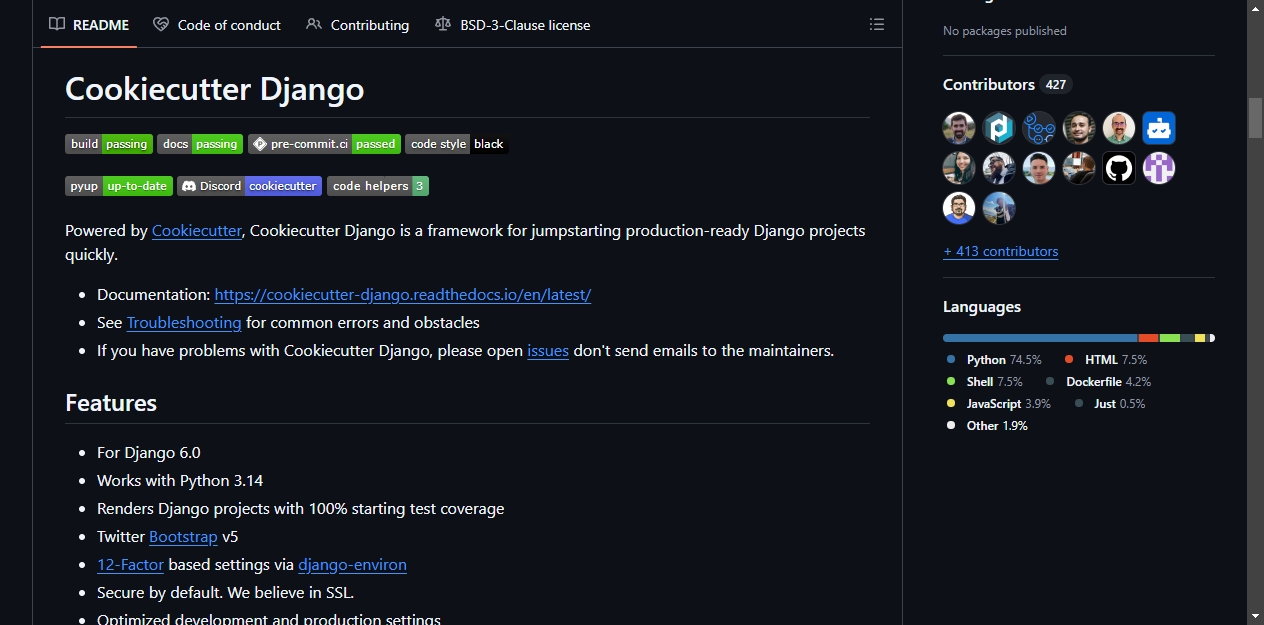
Task: Open the 'issues' link
Action: coord(548,350)
